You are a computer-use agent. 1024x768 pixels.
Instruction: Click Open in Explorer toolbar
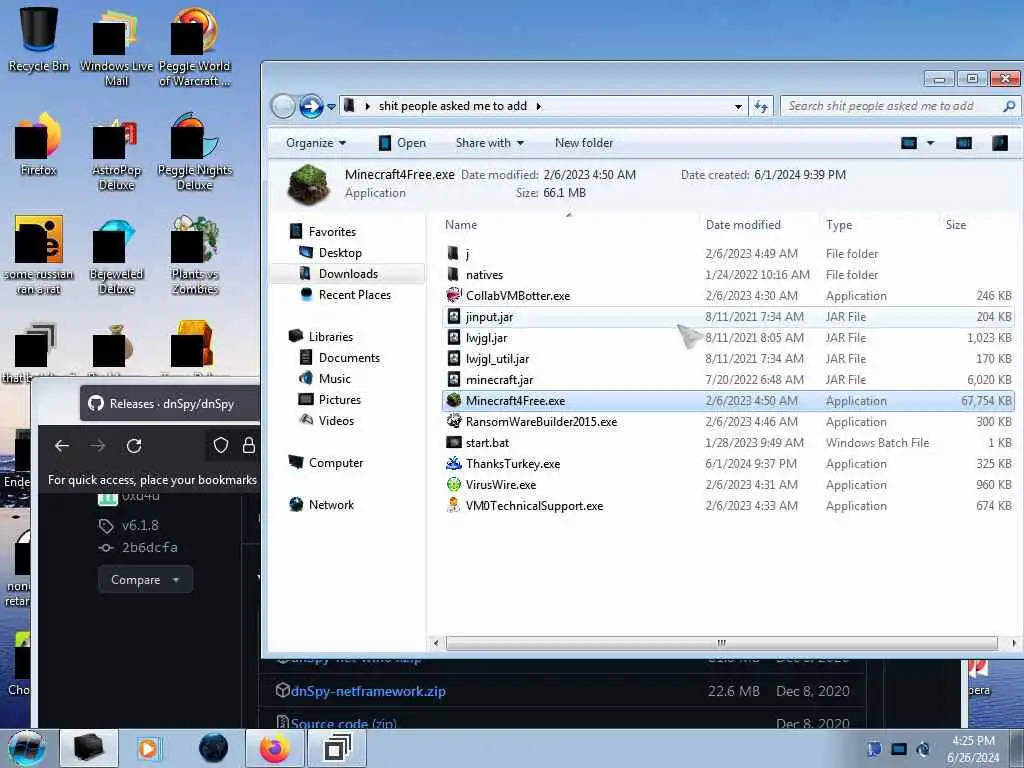pos(402,143)
